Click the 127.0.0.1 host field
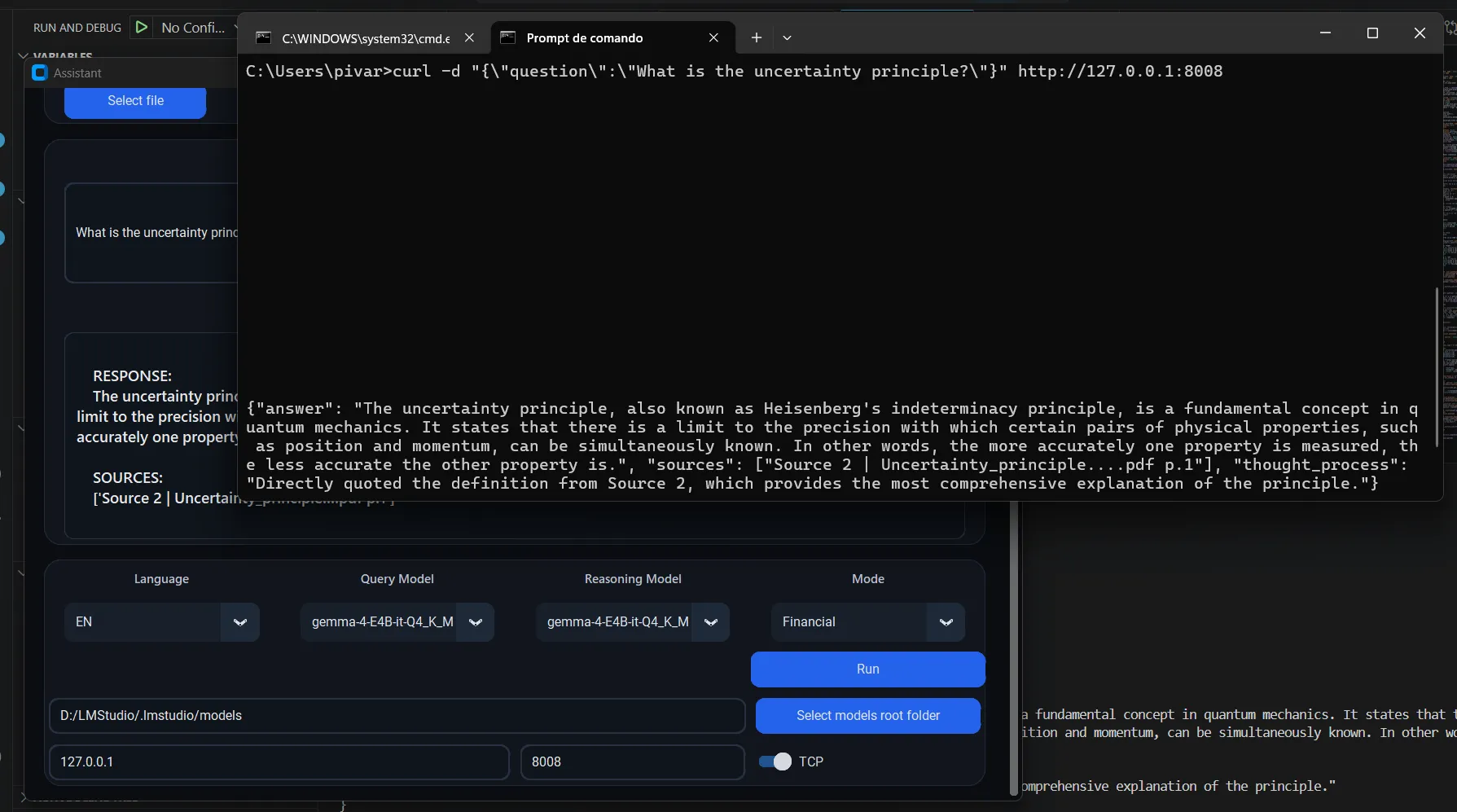This screenshot has width=1457, height=812. (x=279, y=762)
